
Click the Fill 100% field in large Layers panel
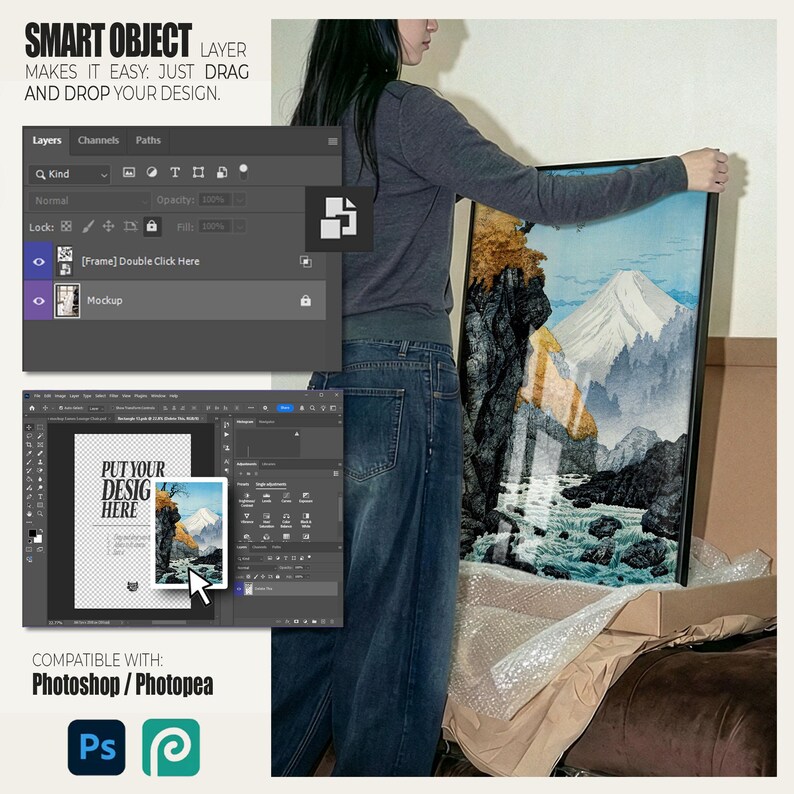tap(215, 226)
